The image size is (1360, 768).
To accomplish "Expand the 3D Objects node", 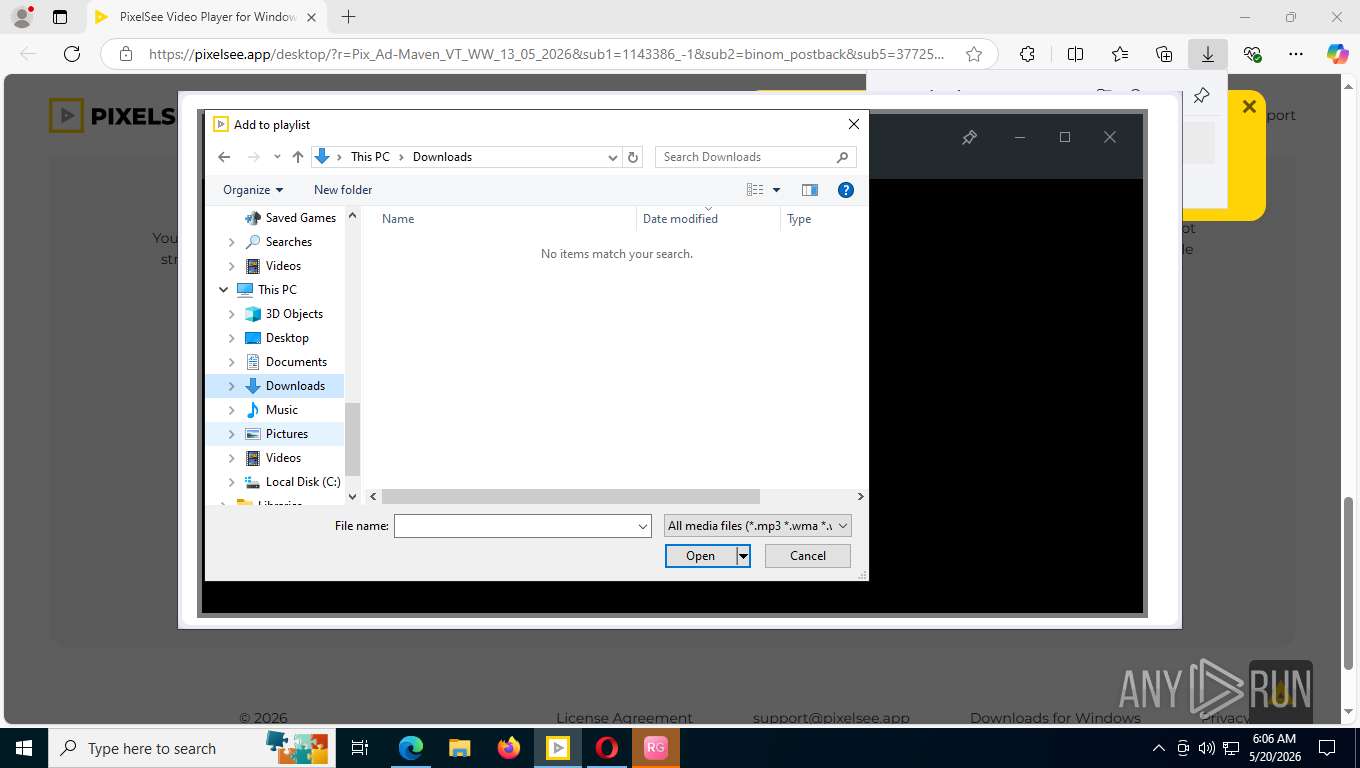I will (232, 314).
